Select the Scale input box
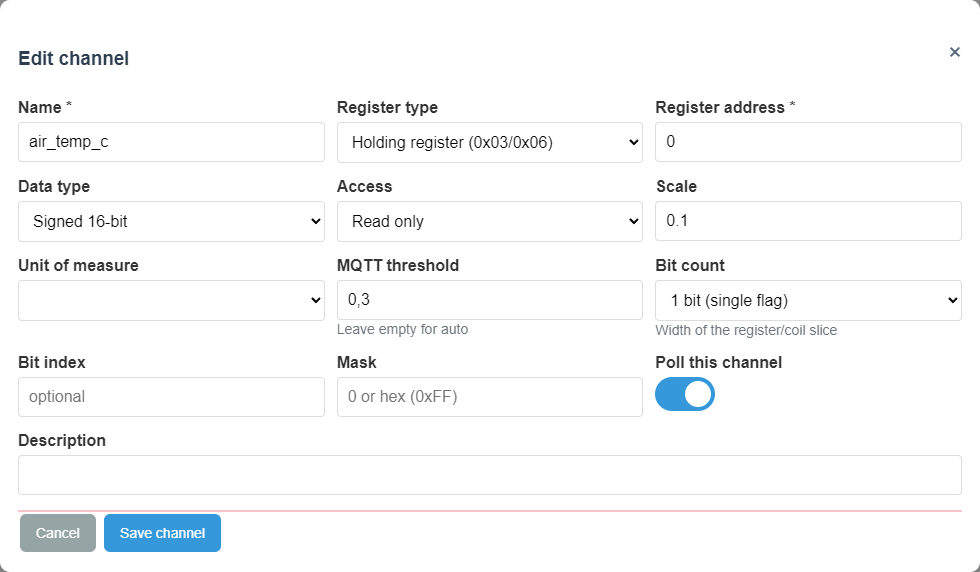The image size is (980, 572). 808,221
